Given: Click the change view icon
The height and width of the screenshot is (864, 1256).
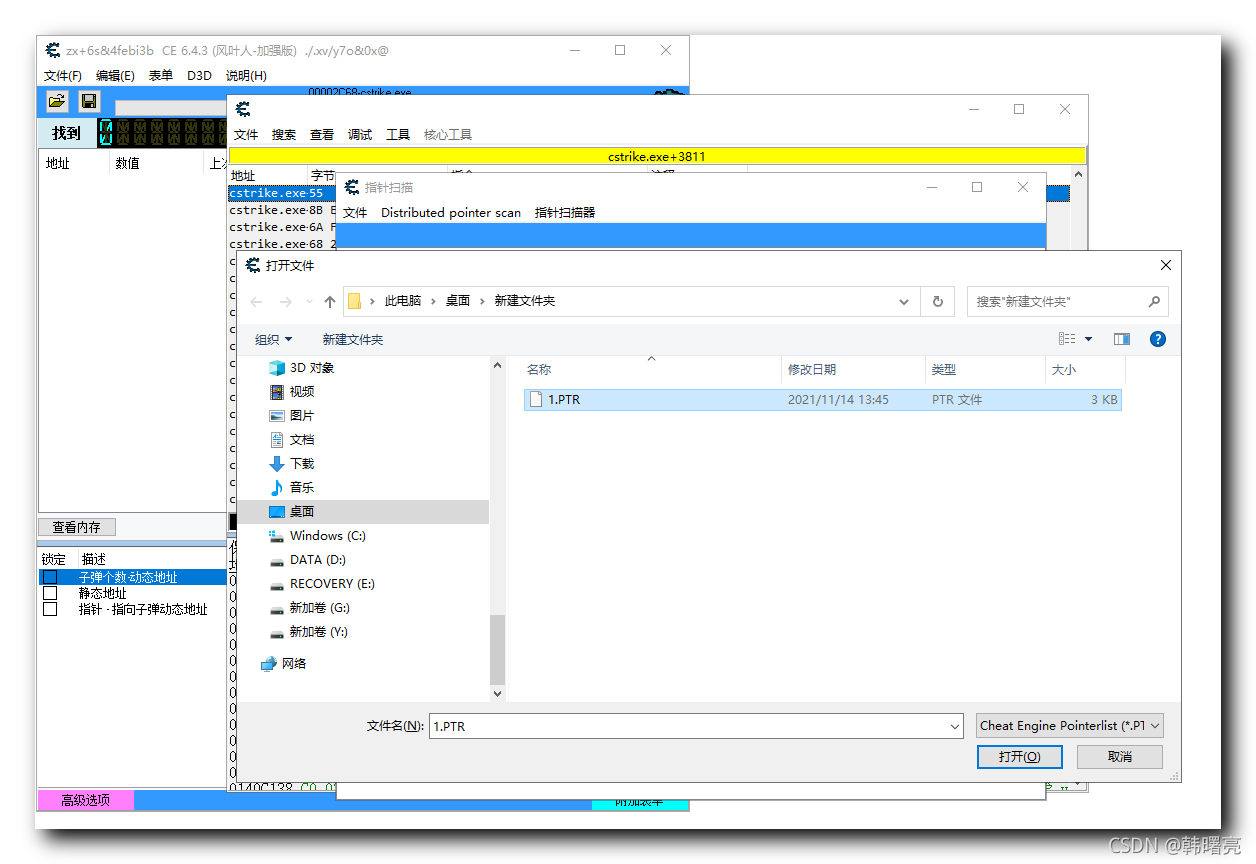Looking at the screenshot, I should (1067, 339).
